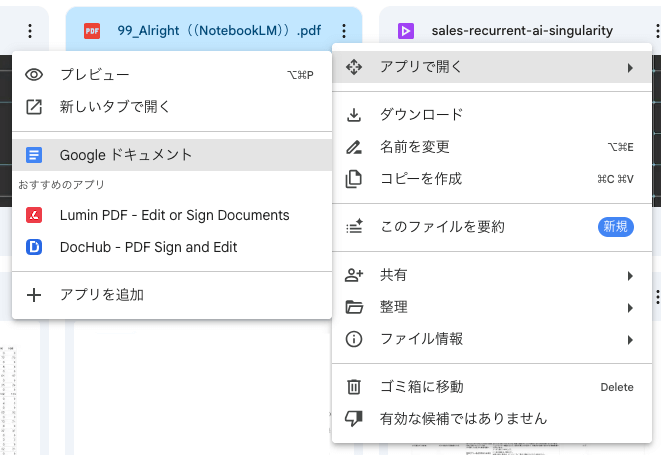
Task: Click the open-in-new-tab icon beside 新しいタブで開く
Action: [x=34, y=107]
